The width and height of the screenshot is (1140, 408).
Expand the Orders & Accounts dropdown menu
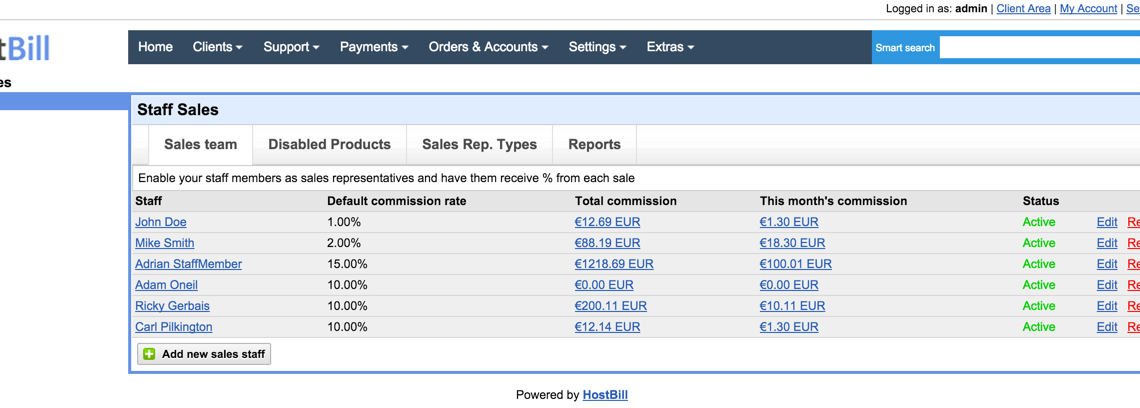point(488,47)
